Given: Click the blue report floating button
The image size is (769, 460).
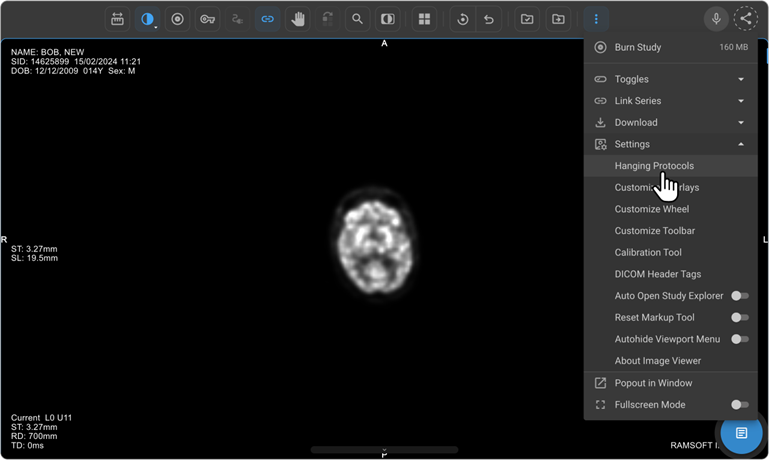Looking at the screenshot, I should 741,433.
